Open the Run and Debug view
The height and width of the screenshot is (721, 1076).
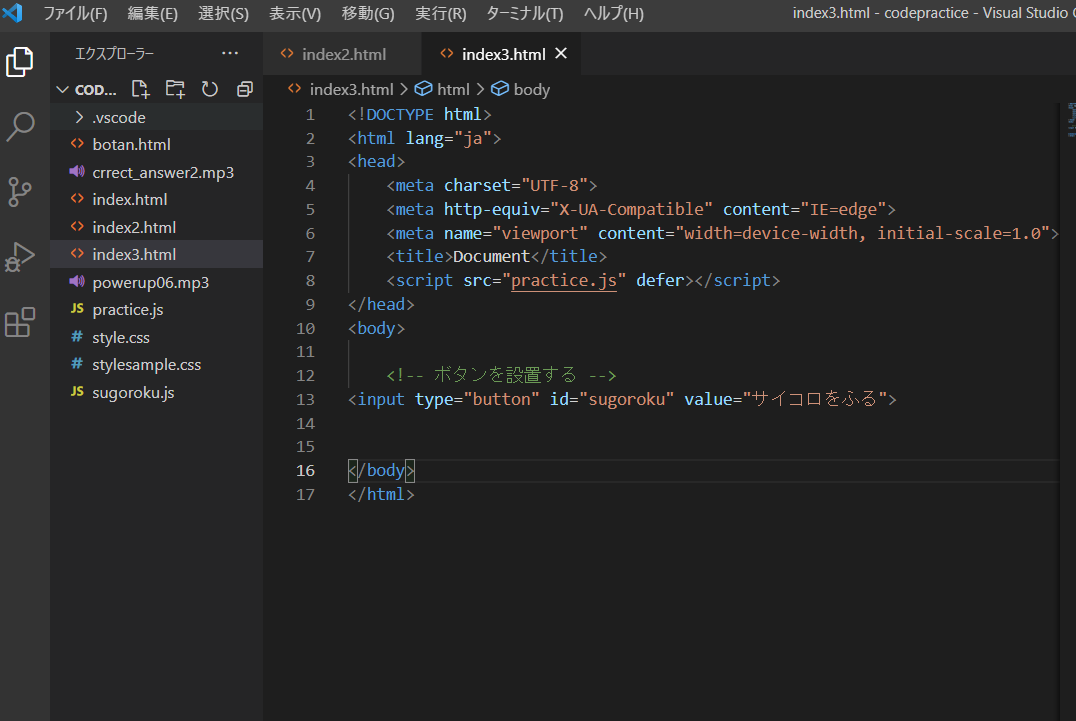coord(20,257)
